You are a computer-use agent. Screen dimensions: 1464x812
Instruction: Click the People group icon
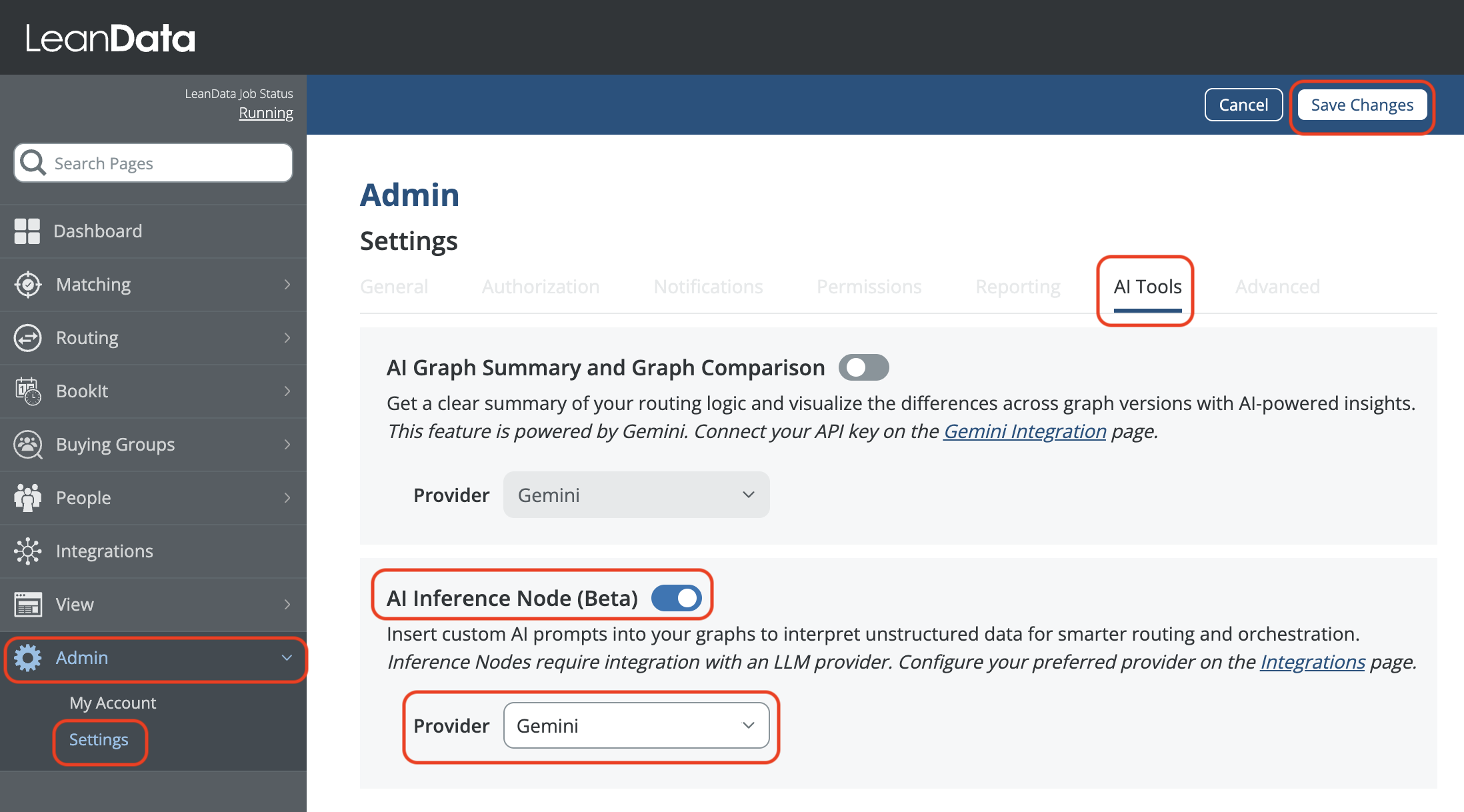(x=28, y=498)
